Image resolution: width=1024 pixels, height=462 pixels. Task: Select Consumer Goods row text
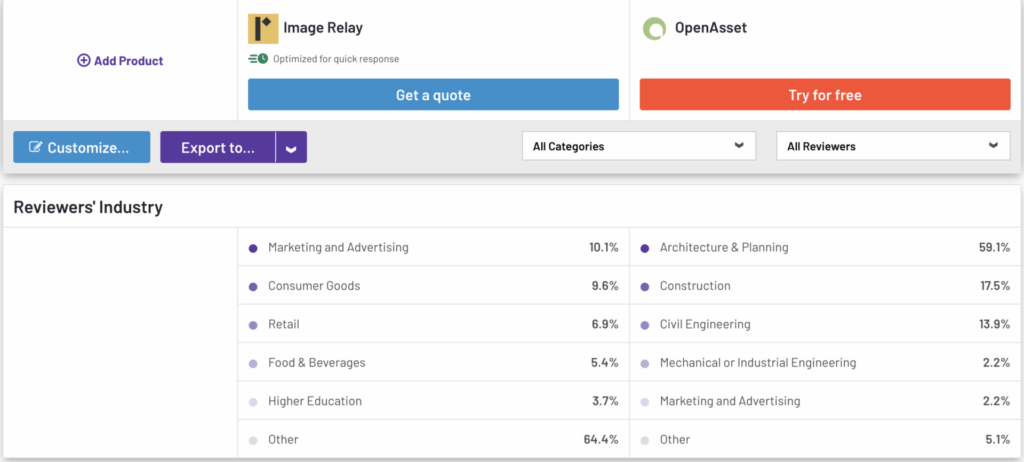[x=314, y=286]
